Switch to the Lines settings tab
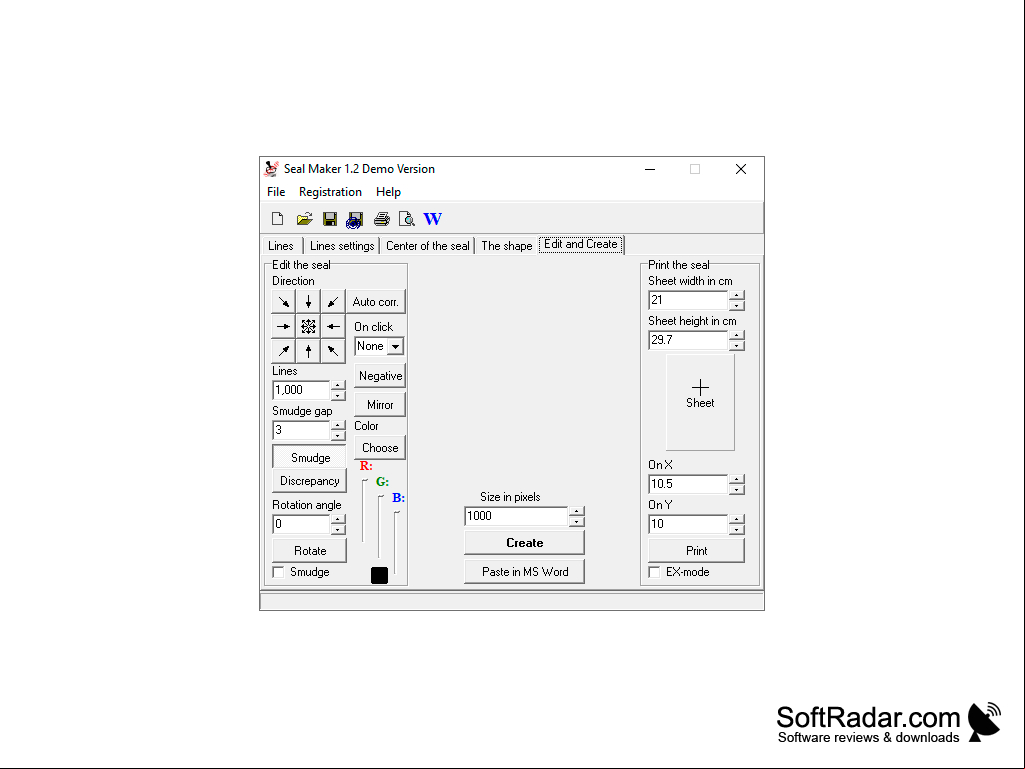 (342, 246)
